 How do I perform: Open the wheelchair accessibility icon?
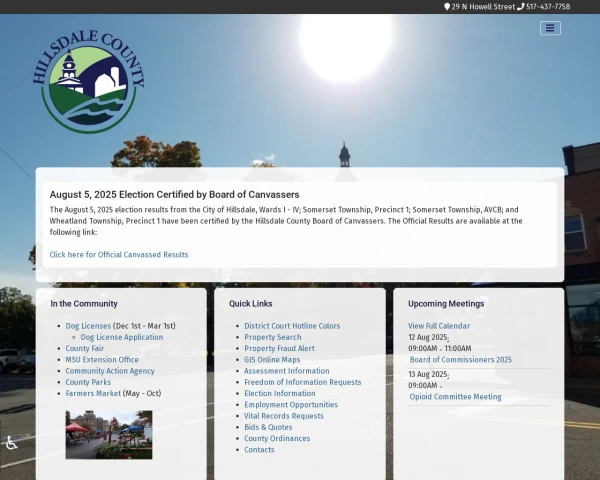point(11,442)
